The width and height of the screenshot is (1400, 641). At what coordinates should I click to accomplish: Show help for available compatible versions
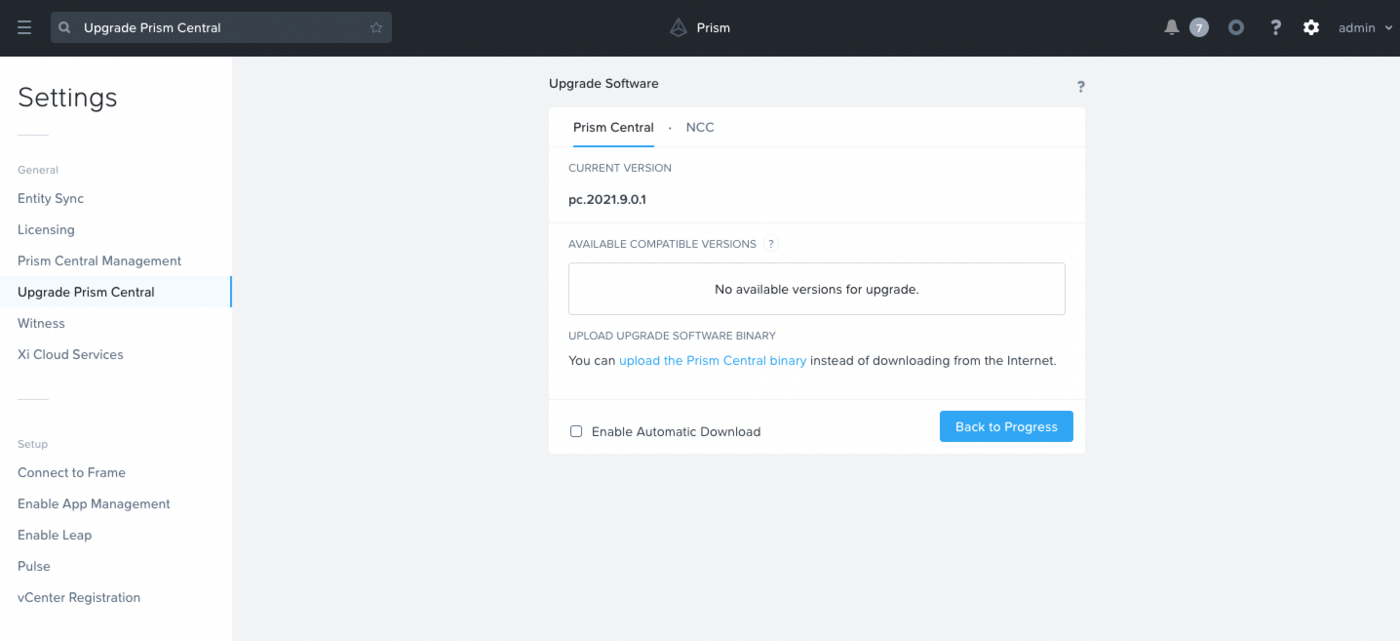coord(771,244)
